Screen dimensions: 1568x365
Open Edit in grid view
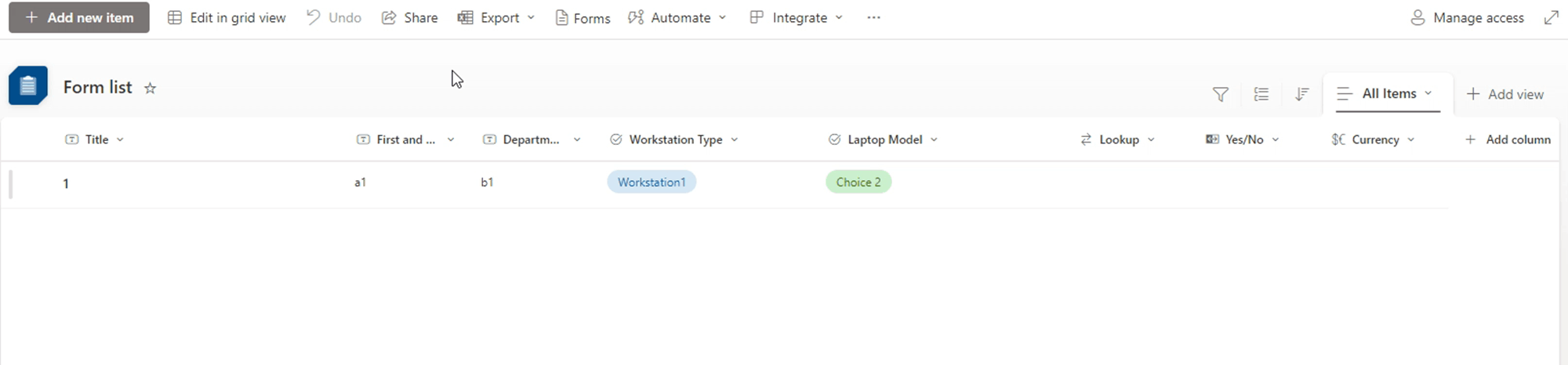pos(227,17)
